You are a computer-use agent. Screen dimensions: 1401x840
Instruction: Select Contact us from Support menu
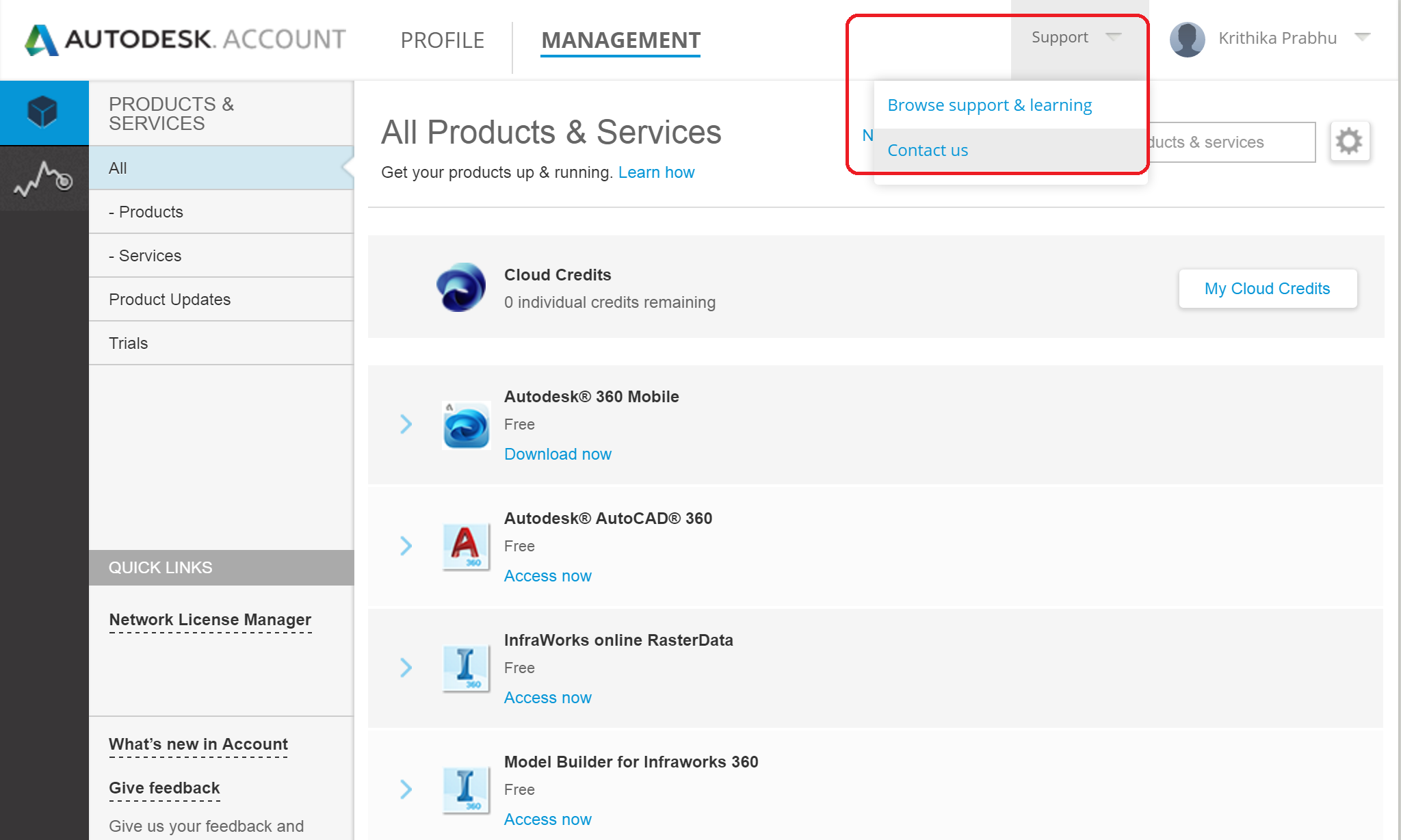[x=928, y=150]
